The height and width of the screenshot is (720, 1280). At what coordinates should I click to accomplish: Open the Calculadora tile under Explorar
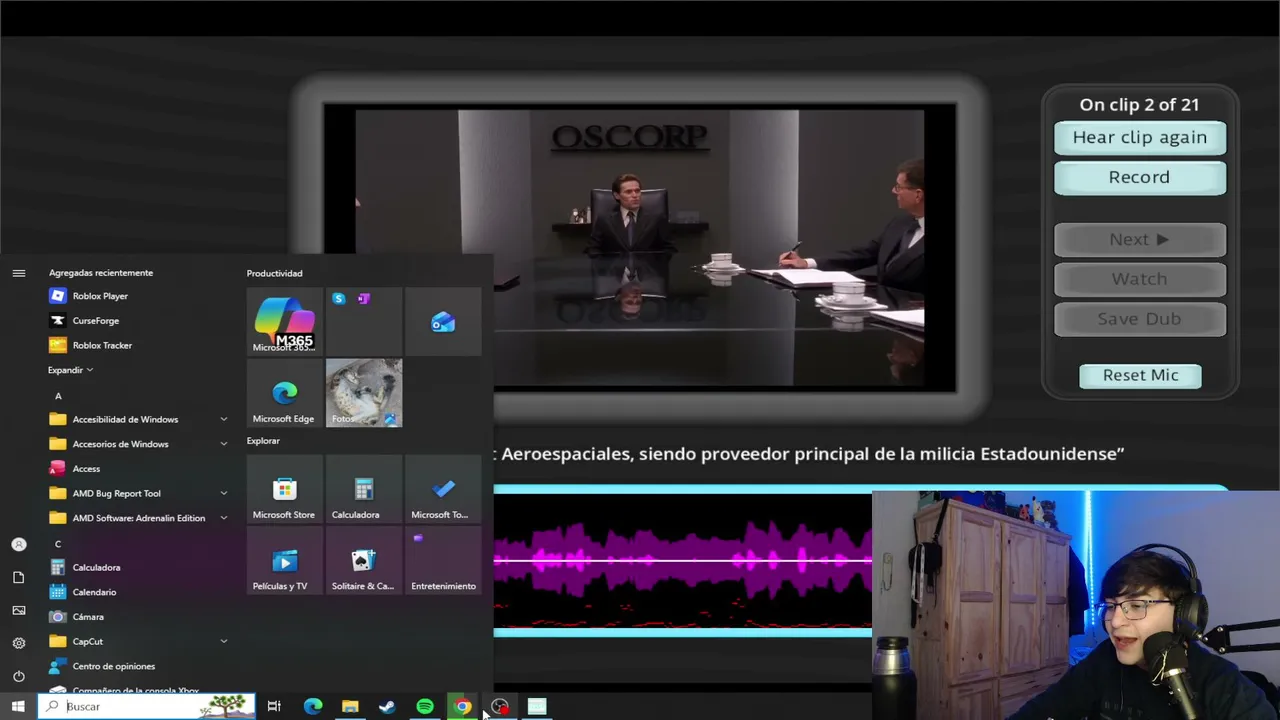tap(364, 490)
